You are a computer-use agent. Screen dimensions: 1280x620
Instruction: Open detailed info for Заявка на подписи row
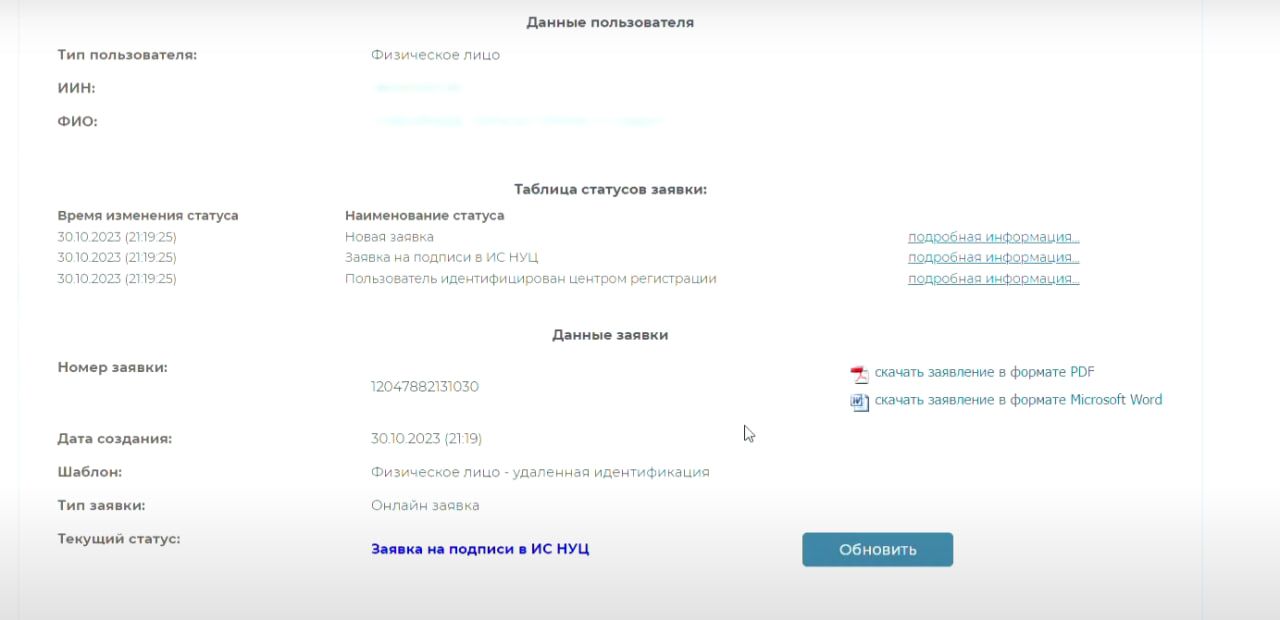(x=993, y=257)
